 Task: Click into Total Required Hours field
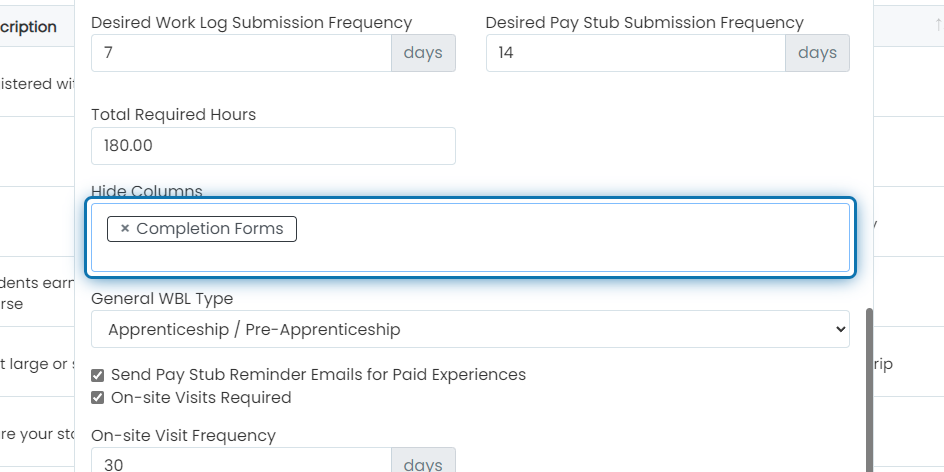pos(273,146)
